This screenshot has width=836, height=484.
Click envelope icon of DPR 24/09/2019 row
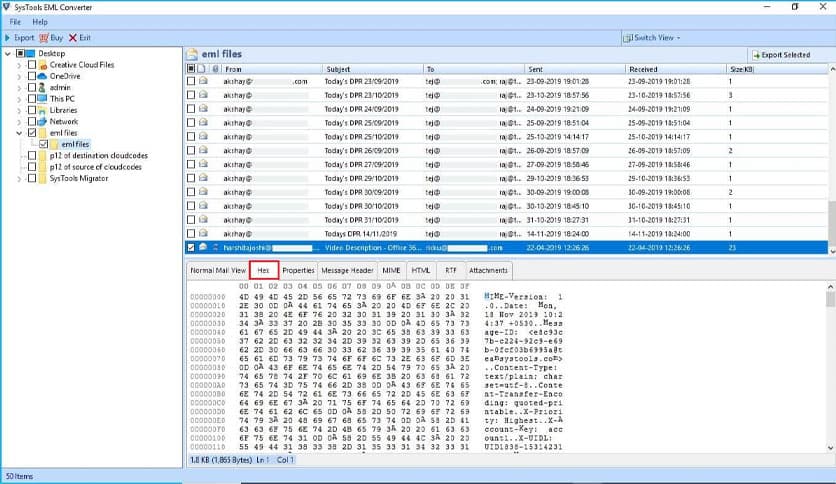point(203,109)
